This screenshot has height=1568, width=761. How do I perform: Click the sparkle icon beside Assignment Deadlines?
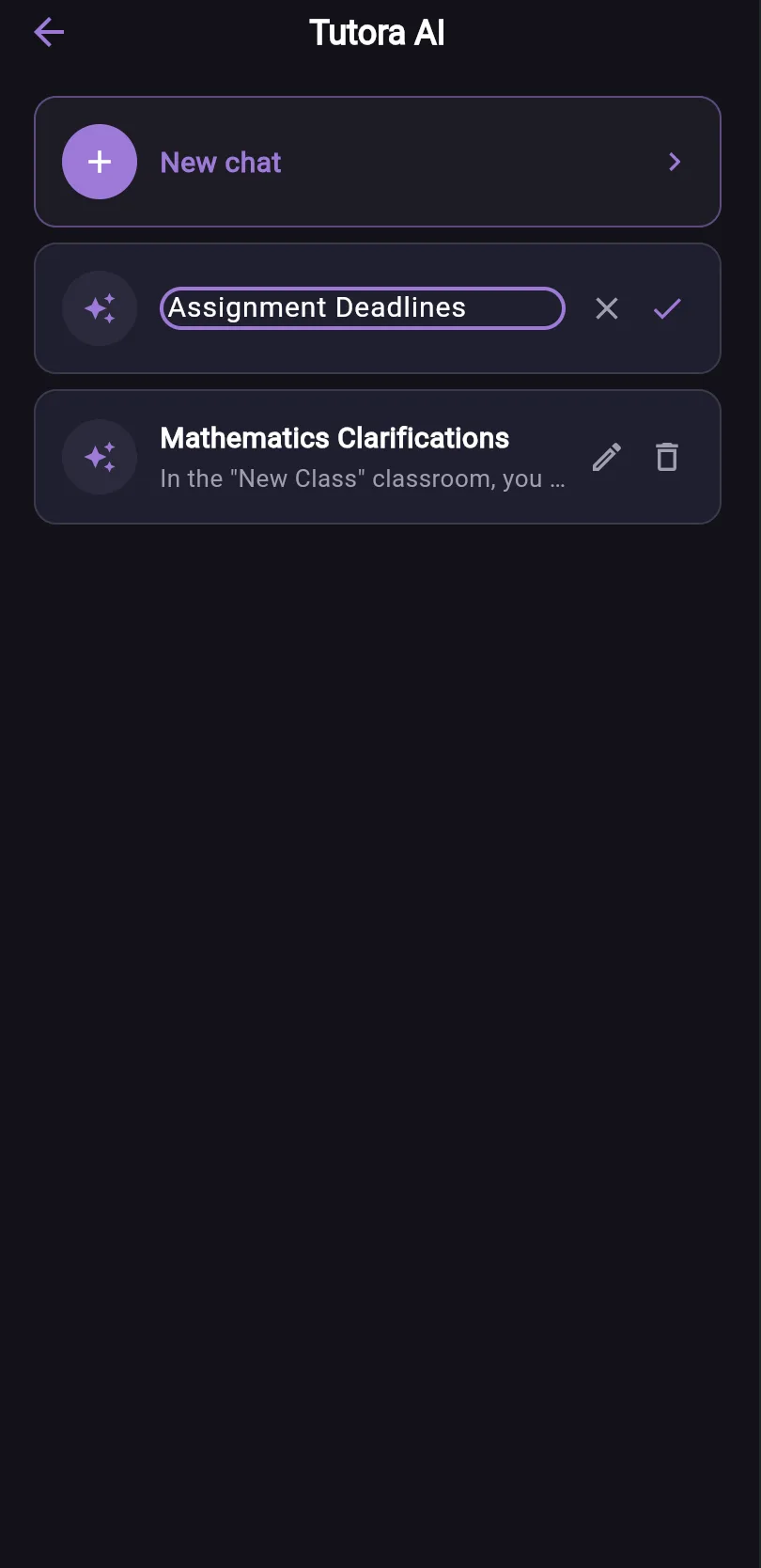[x=100, y=308]
